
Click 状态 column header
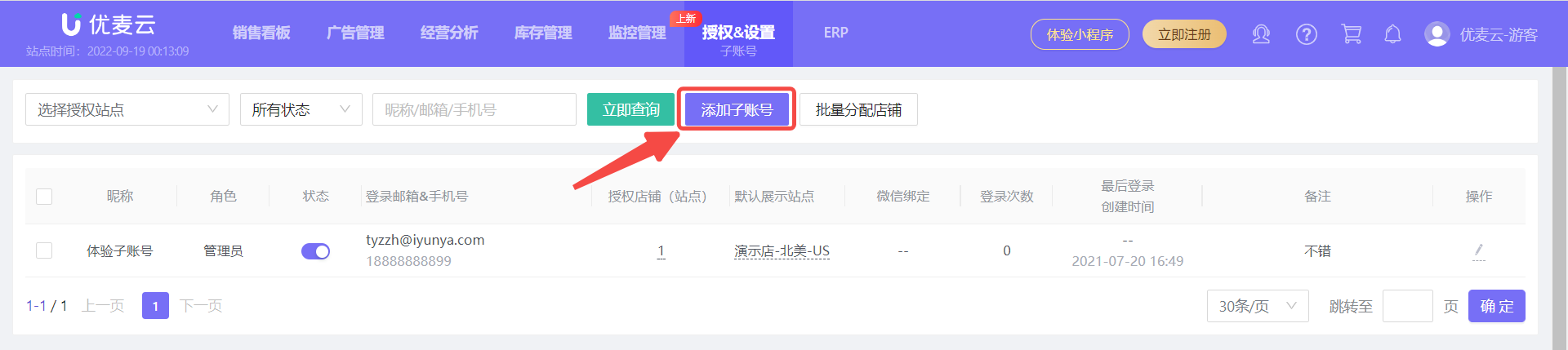point(315,197)
